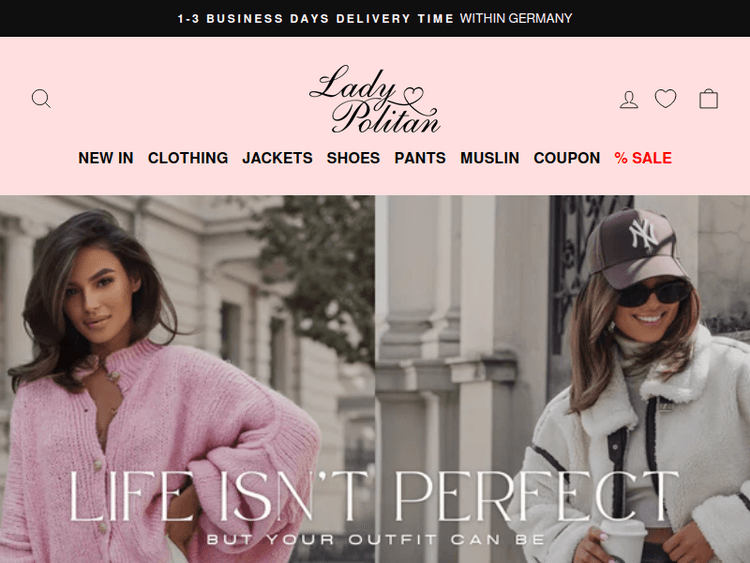Open the shopping bag cart icon

708,99
